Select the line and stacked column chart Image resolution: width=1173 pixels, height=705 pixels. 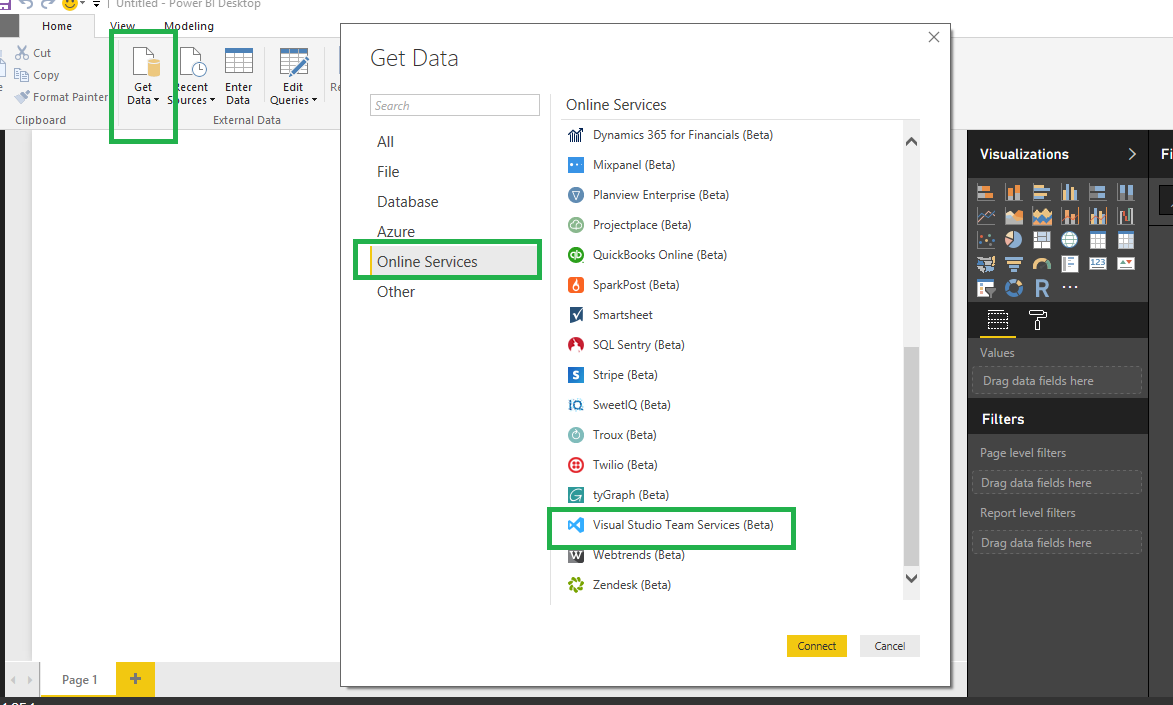pyautogui.click(x=1070, y=216)
